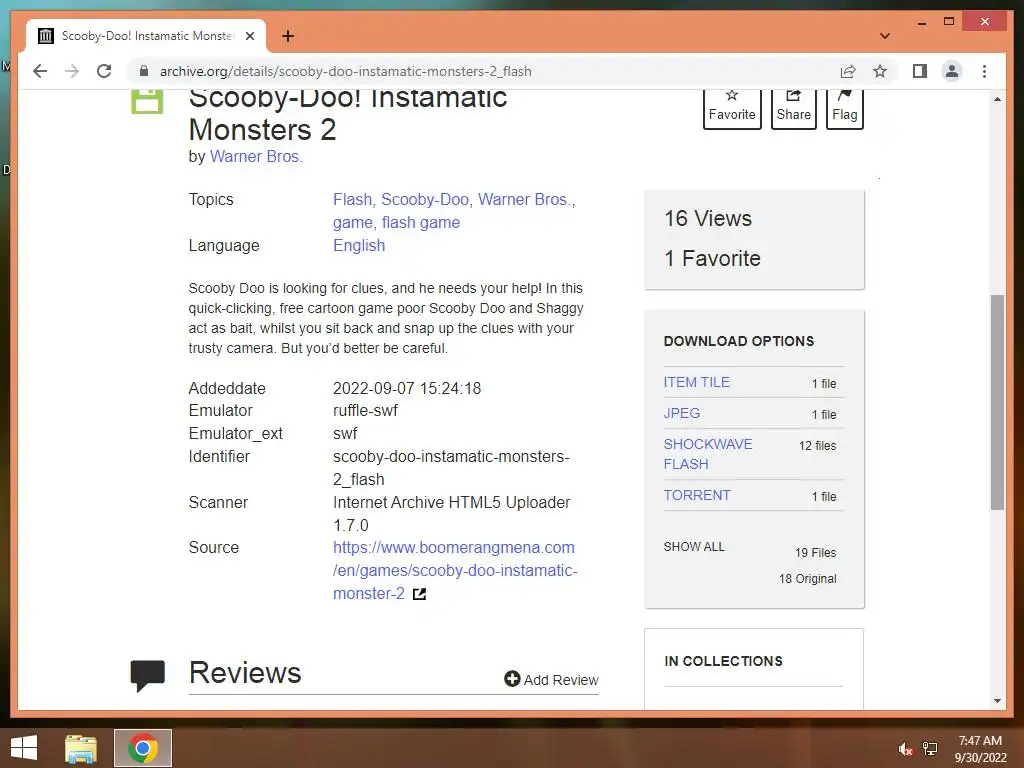Open the Chrome three-dot menu
Image resolution: width=1024 pixels, height=768 pixels.
click(x=984, y=71)
